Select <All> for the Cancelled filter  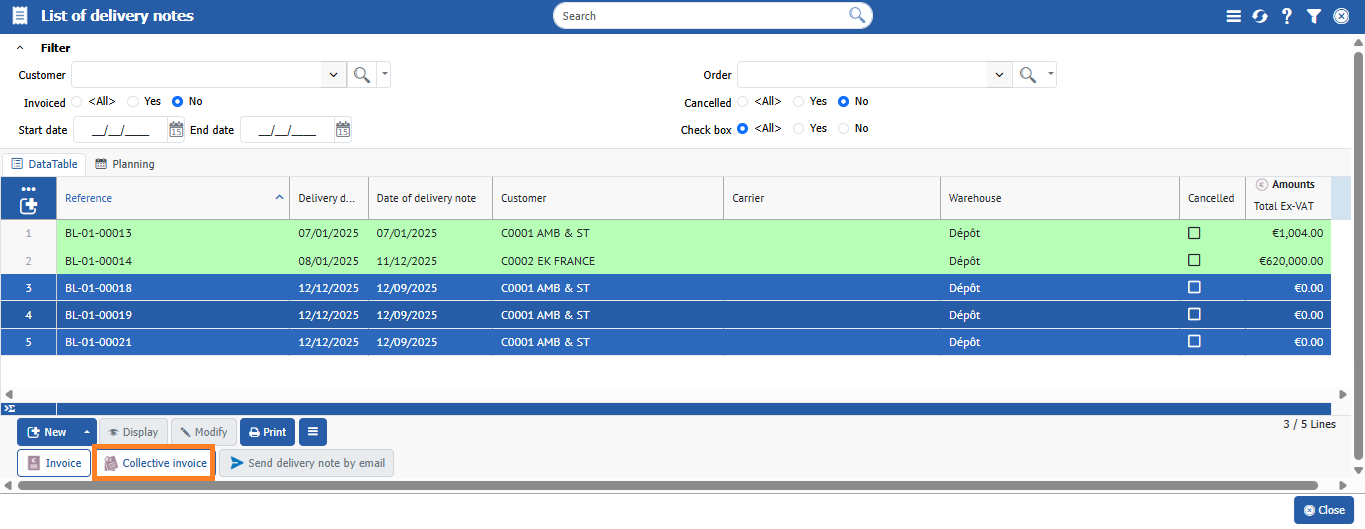[x=743, y=102]
